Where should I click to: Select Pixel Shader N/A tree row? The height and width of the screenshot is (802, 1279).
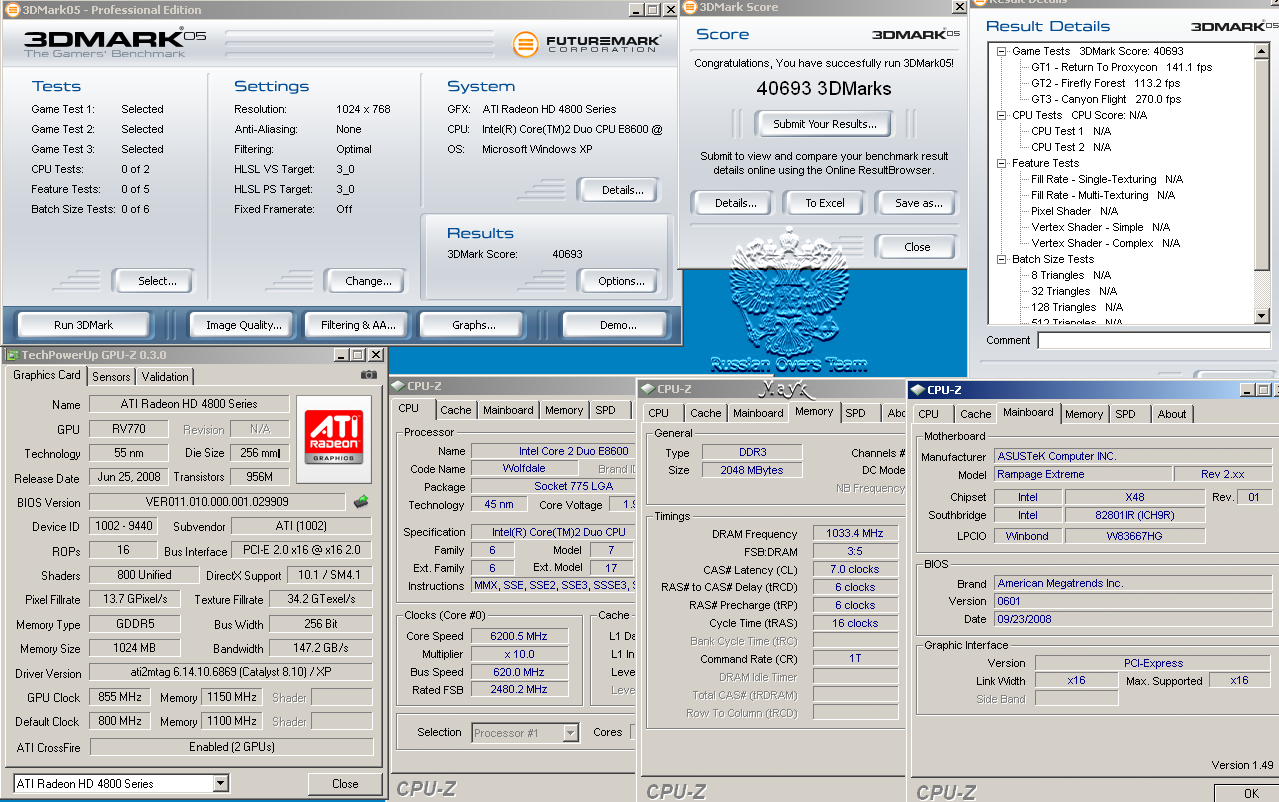tap(1074, 211)
